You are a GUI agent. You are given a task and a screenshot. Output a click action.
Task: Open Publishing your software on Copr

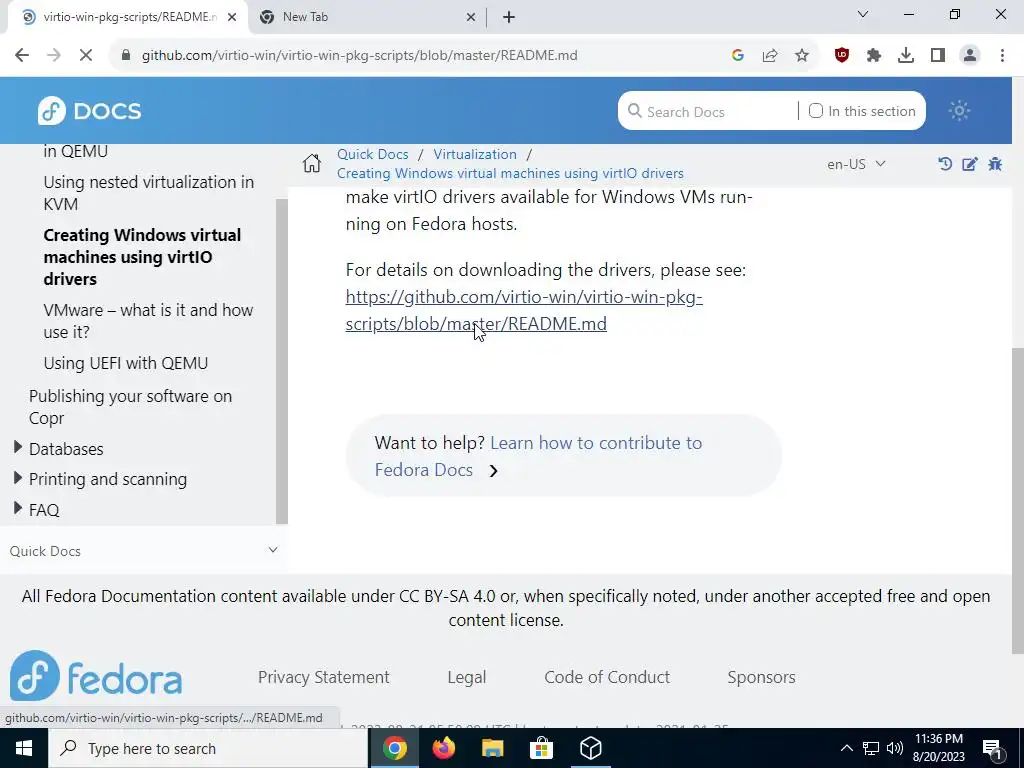point(130,407)
